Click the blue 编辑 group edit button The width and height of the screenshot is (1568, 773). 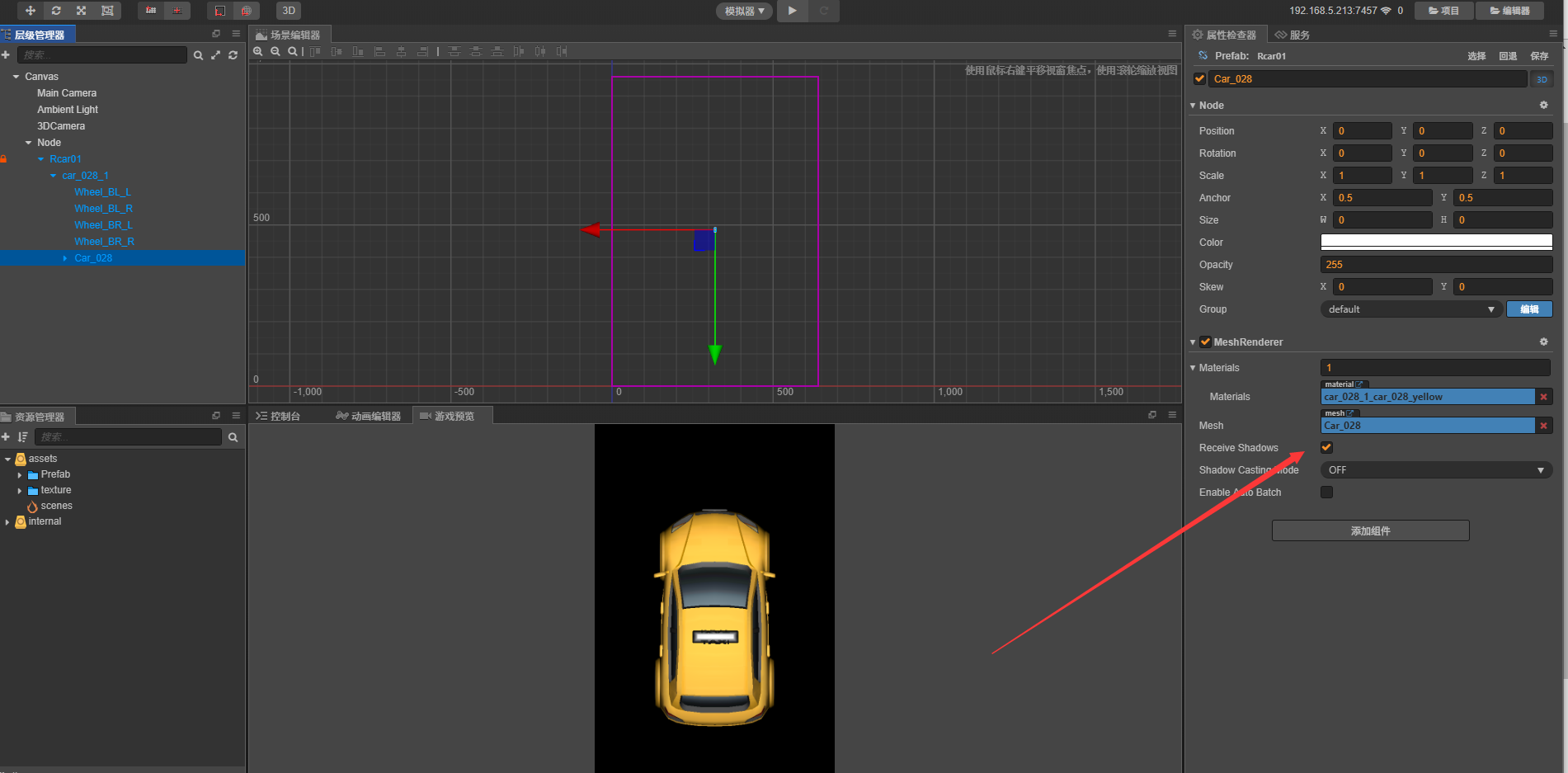(x=1529, y=309)
